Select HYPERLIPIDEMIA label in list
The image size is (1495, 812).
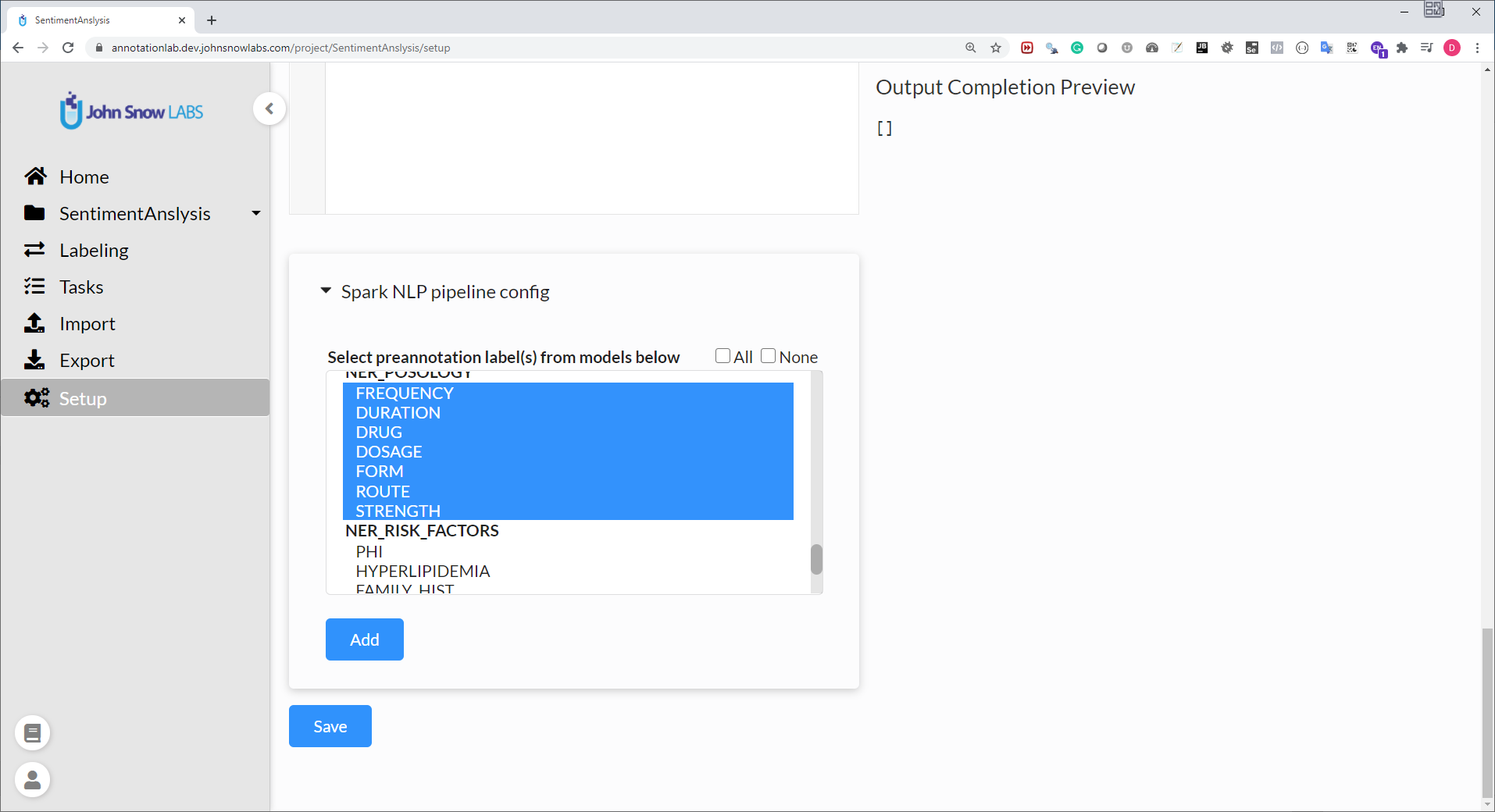pyautogui.click(x=568, y=571)
